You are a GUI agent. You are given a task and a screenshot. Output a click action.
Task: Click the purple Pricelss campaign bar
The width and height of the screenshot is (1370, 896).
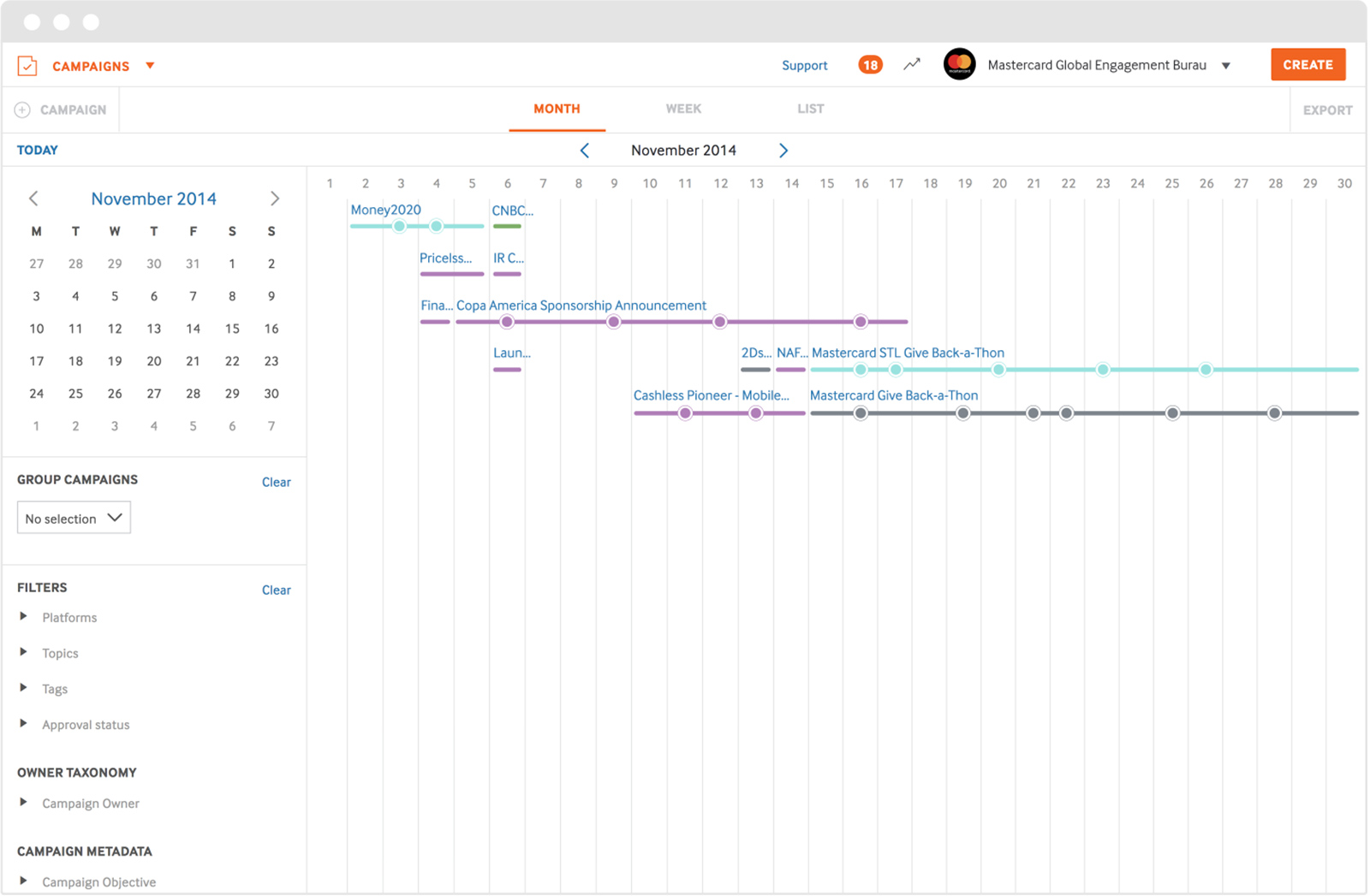click(452, 274)
